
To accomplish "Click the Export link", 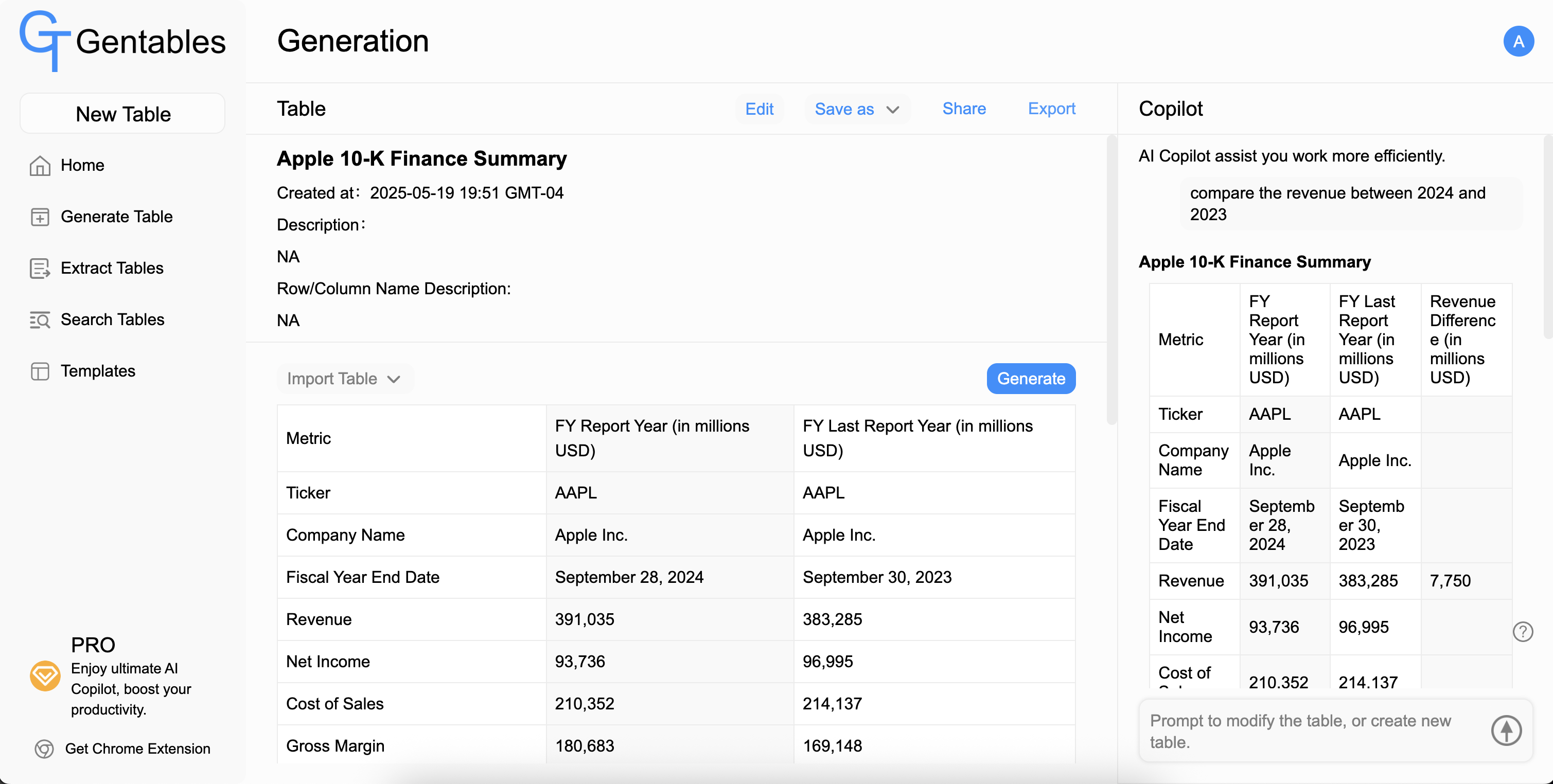I will [1051, 109].
